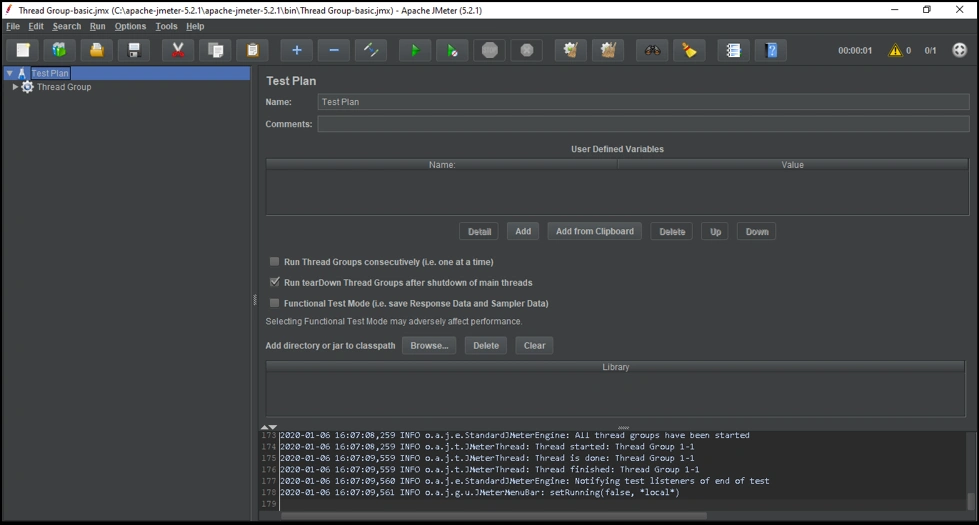Click the New test plan icon
This screenshot has height=525, width=979.
click(23, 50)
